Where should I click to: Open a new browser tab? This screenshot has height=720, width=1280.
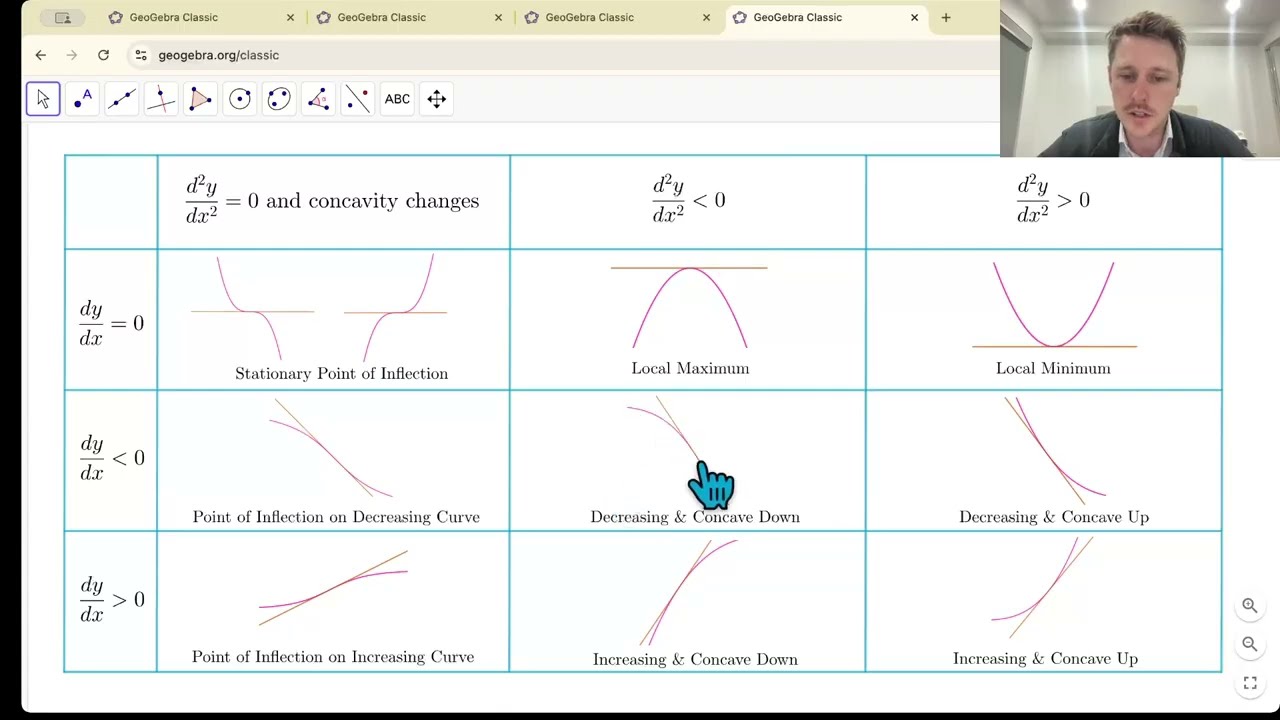point(946,17)
